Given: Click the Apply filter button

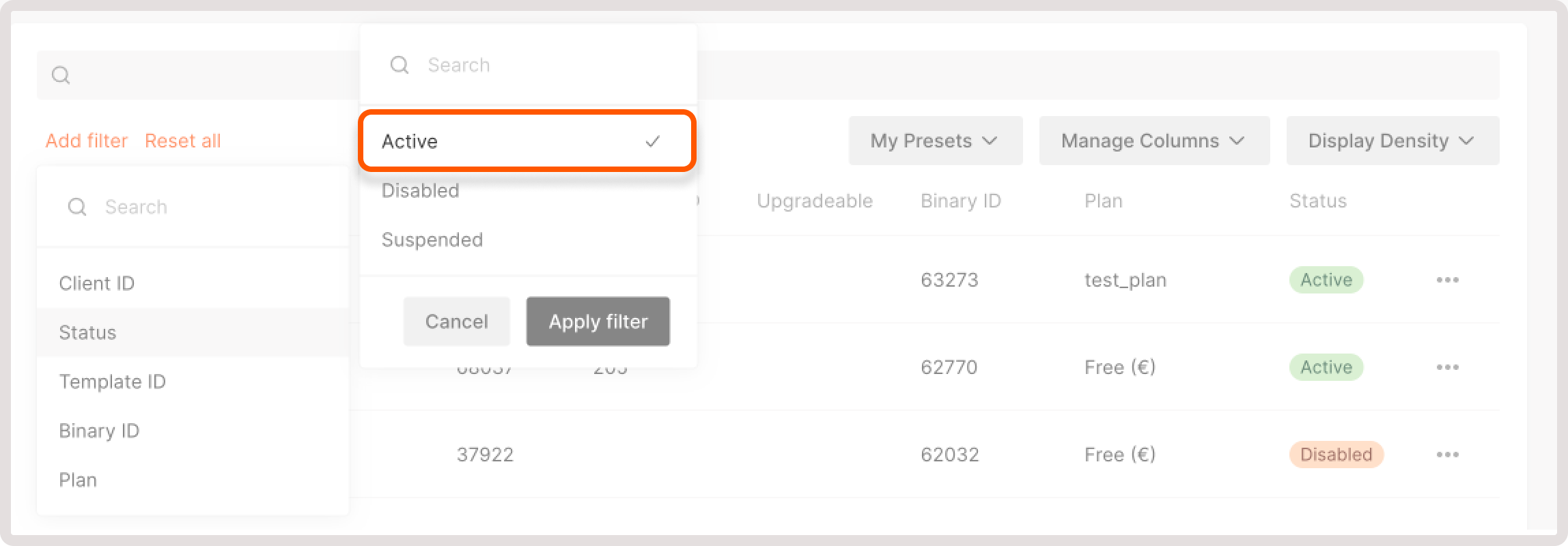Looking at the screenshot, I should click(x=598, y=321).
